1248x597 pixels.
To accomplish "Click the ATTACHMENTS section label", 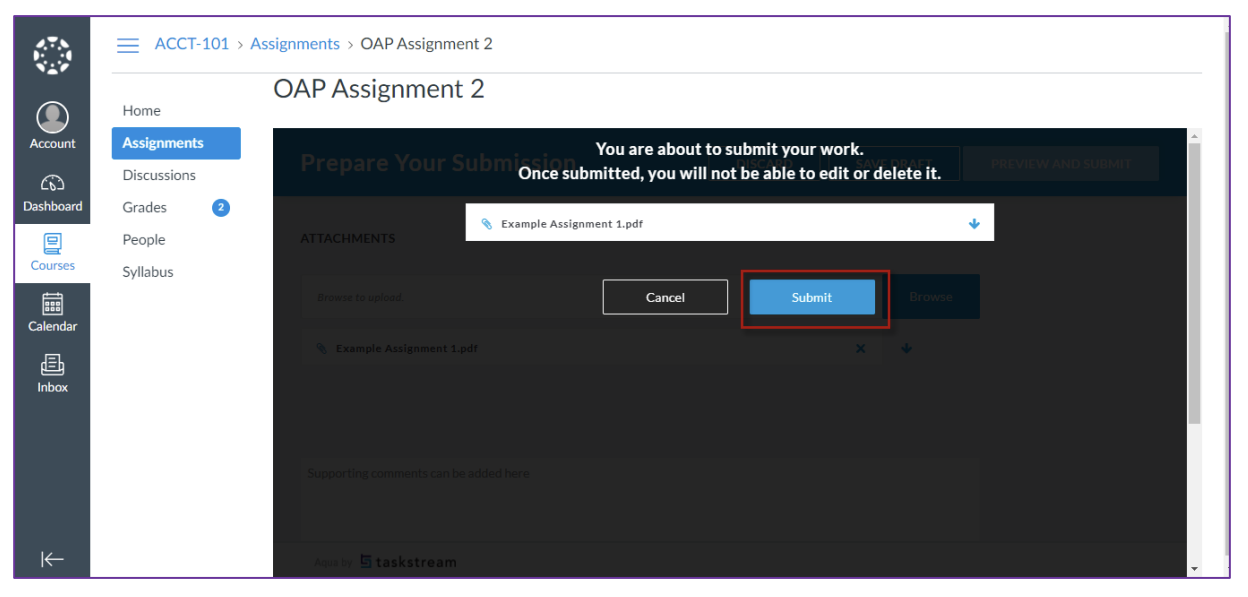I will point(348,239).
